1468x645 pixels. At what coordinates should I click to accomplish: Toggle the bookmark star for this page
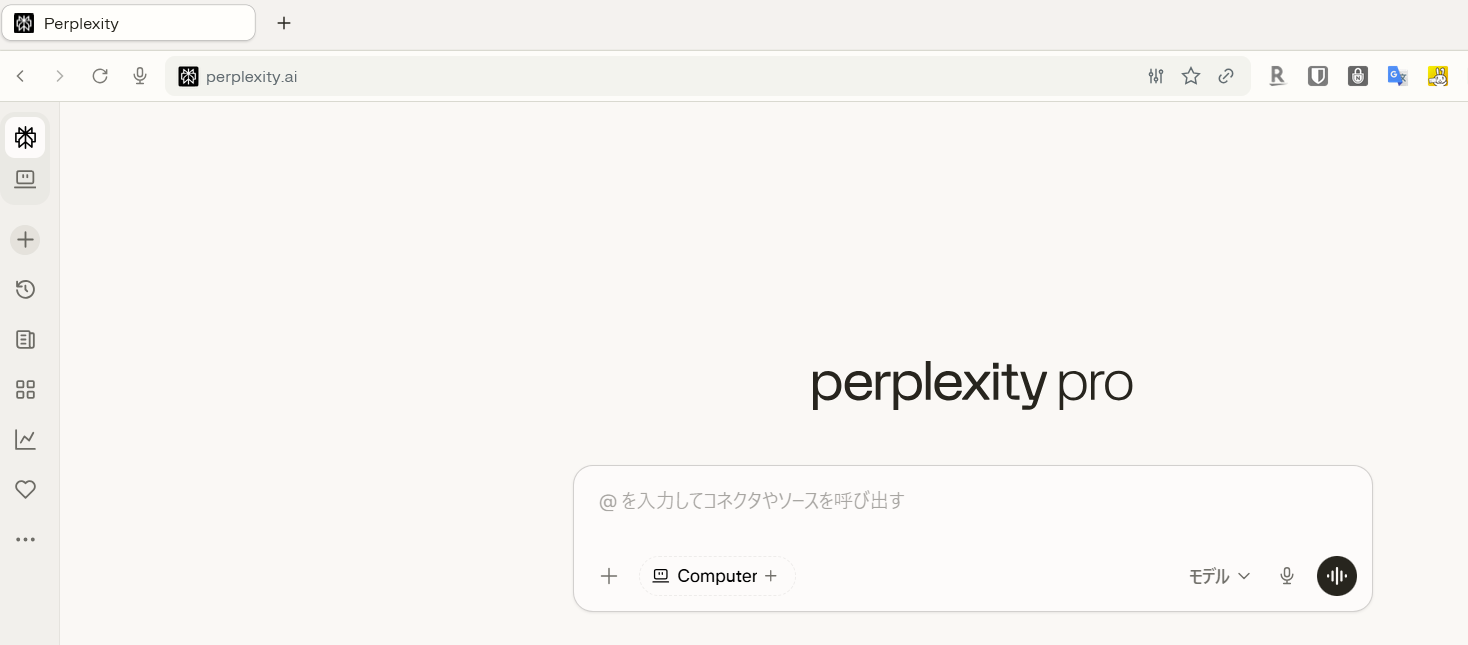point(1191,76)
